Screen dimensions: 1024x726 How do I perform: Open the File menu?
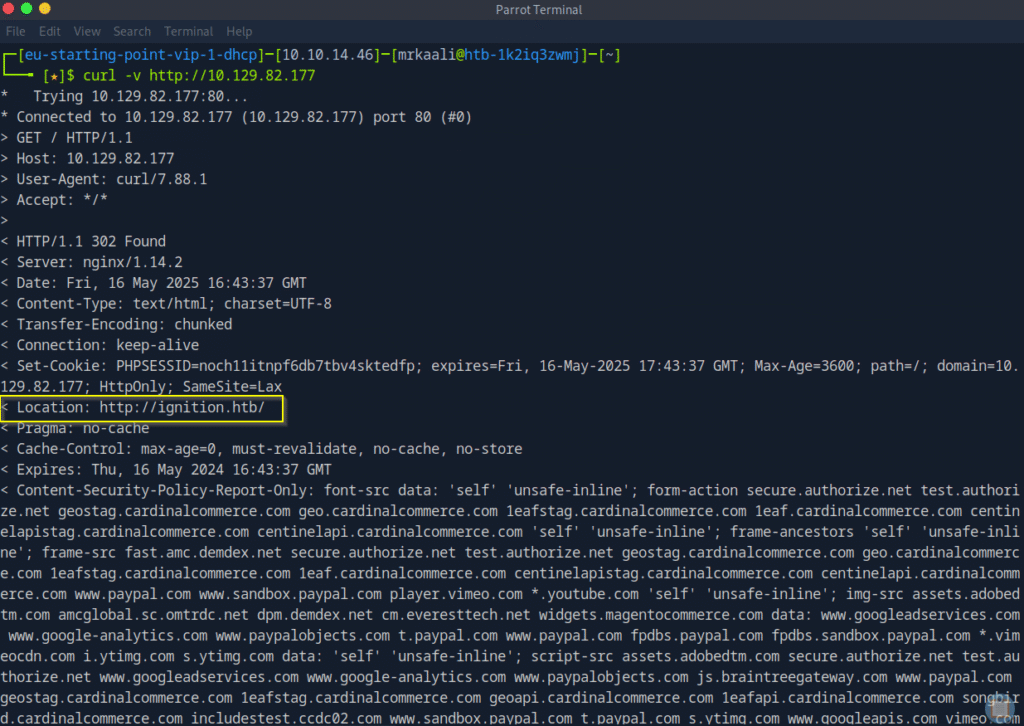pyautogui.click(x=16, y=32)
